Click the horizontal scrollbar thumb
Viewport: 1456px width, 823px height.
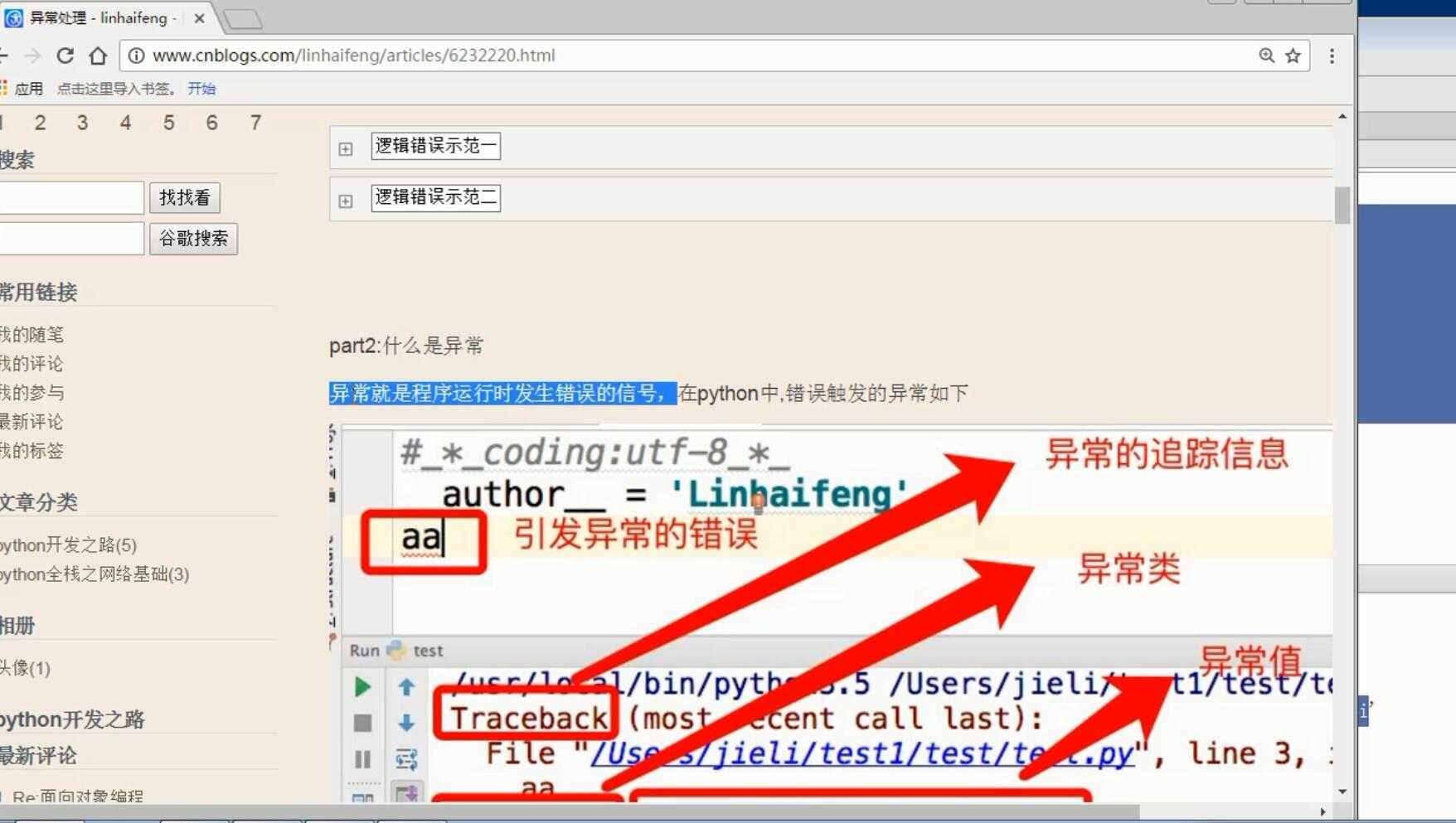[570, 811]
